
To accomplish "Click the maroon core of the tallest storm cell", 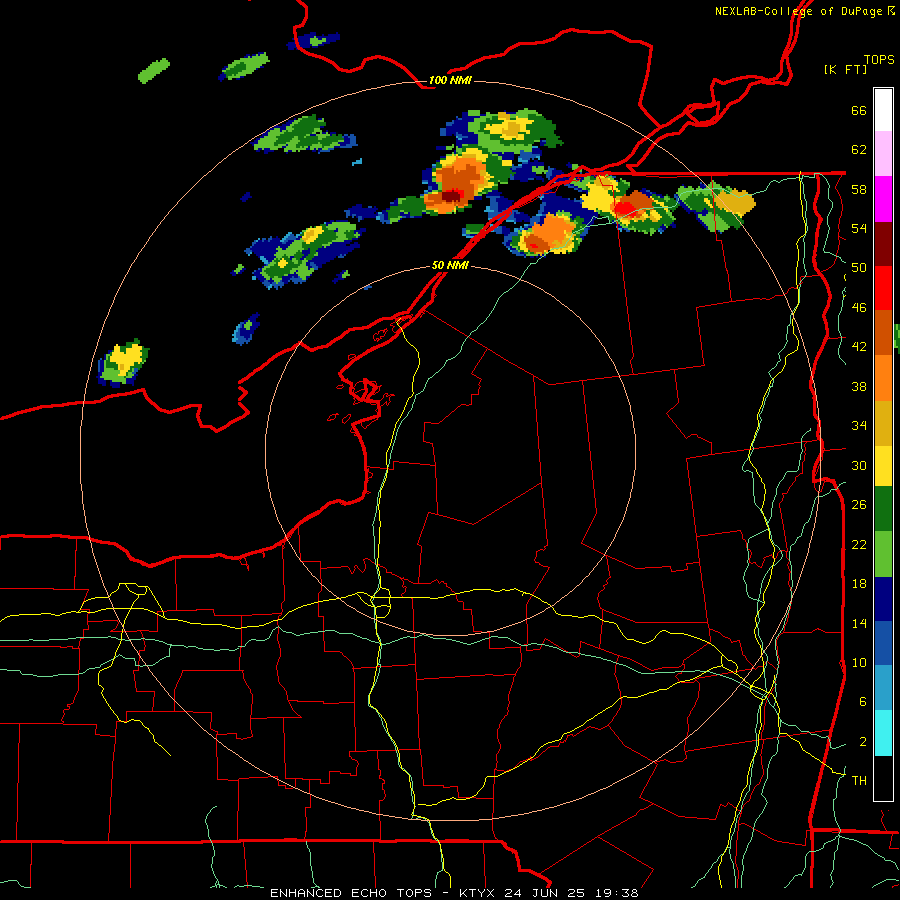I will point(451,196).
